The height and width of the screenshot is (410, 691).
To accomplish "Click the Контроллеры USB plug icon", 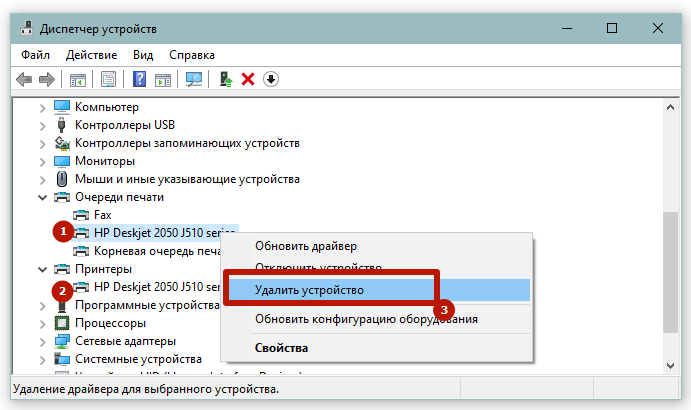I will pyautogui.click(x=62, y=125).
